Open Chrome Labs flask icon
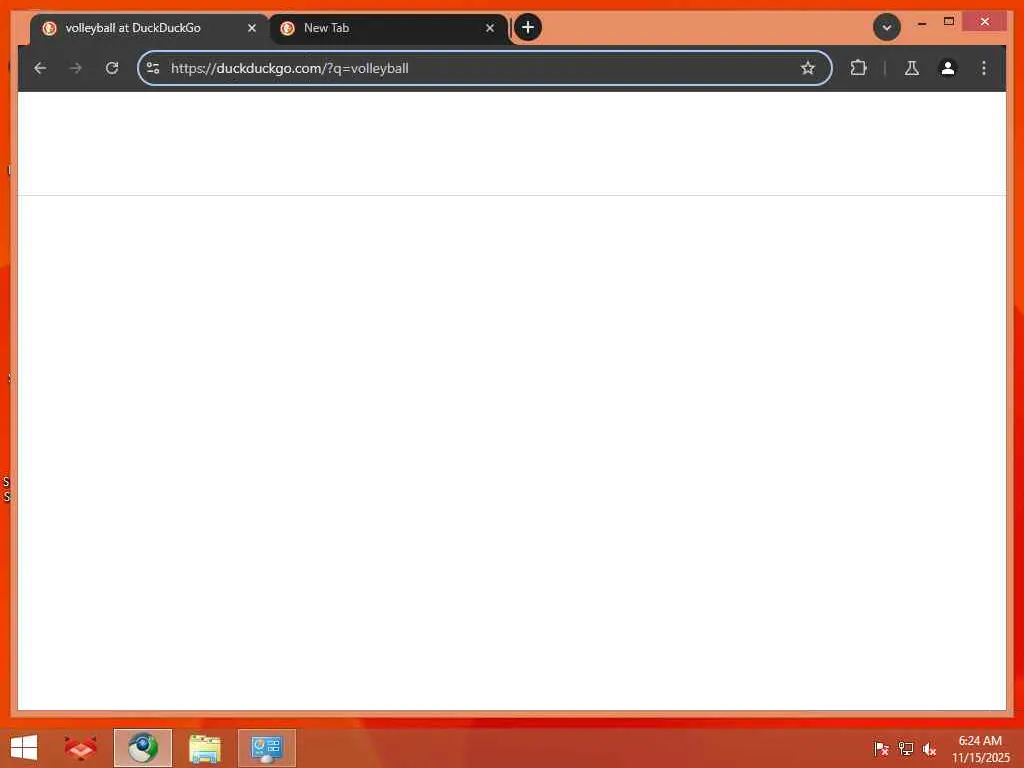 pos(912,68)
